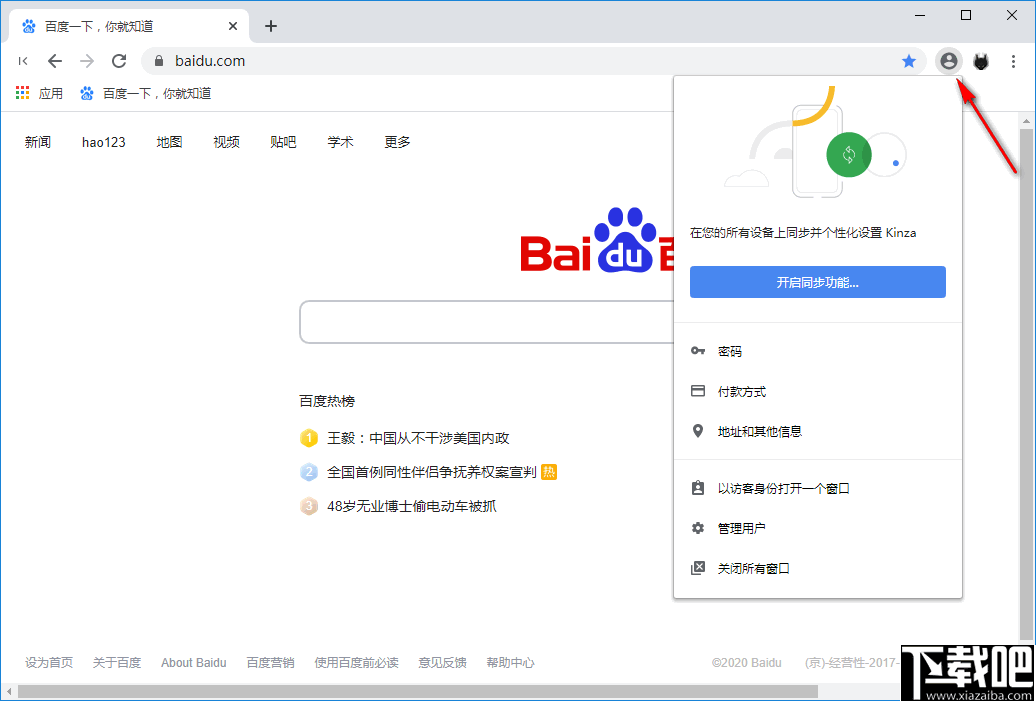Click the lock icon in the address bar
This screenshot has width=1036, height=701.
[158, 61]
